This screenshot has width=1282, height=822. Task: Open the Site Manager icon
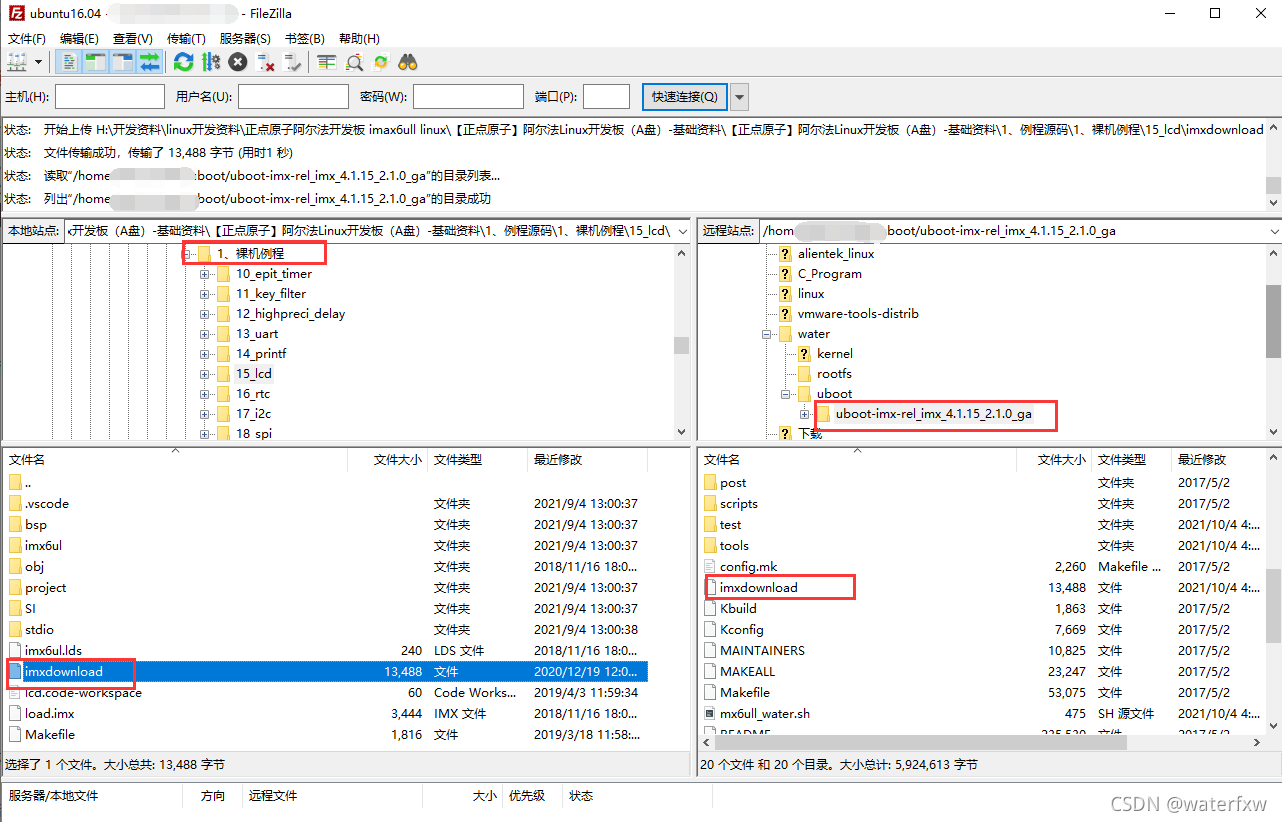click(17, 62)
